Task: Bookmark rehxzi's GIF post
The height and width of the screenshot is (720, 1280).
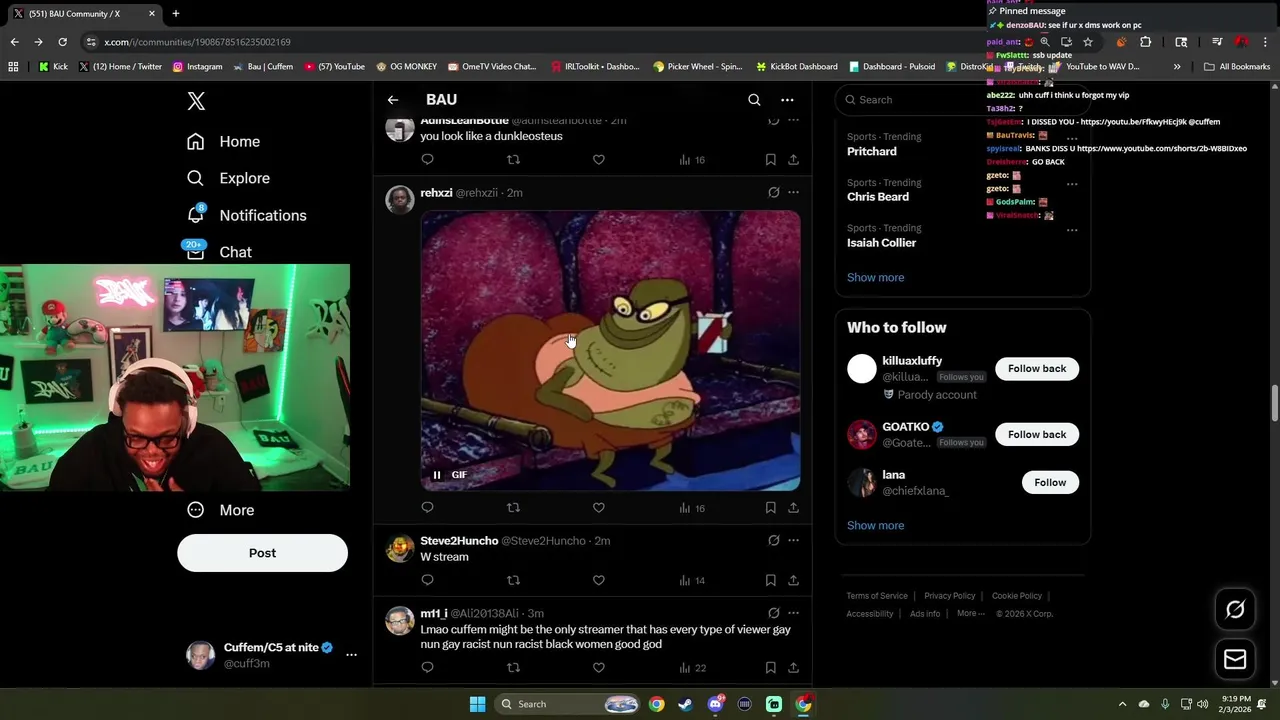Action: [x=770, y=508]
